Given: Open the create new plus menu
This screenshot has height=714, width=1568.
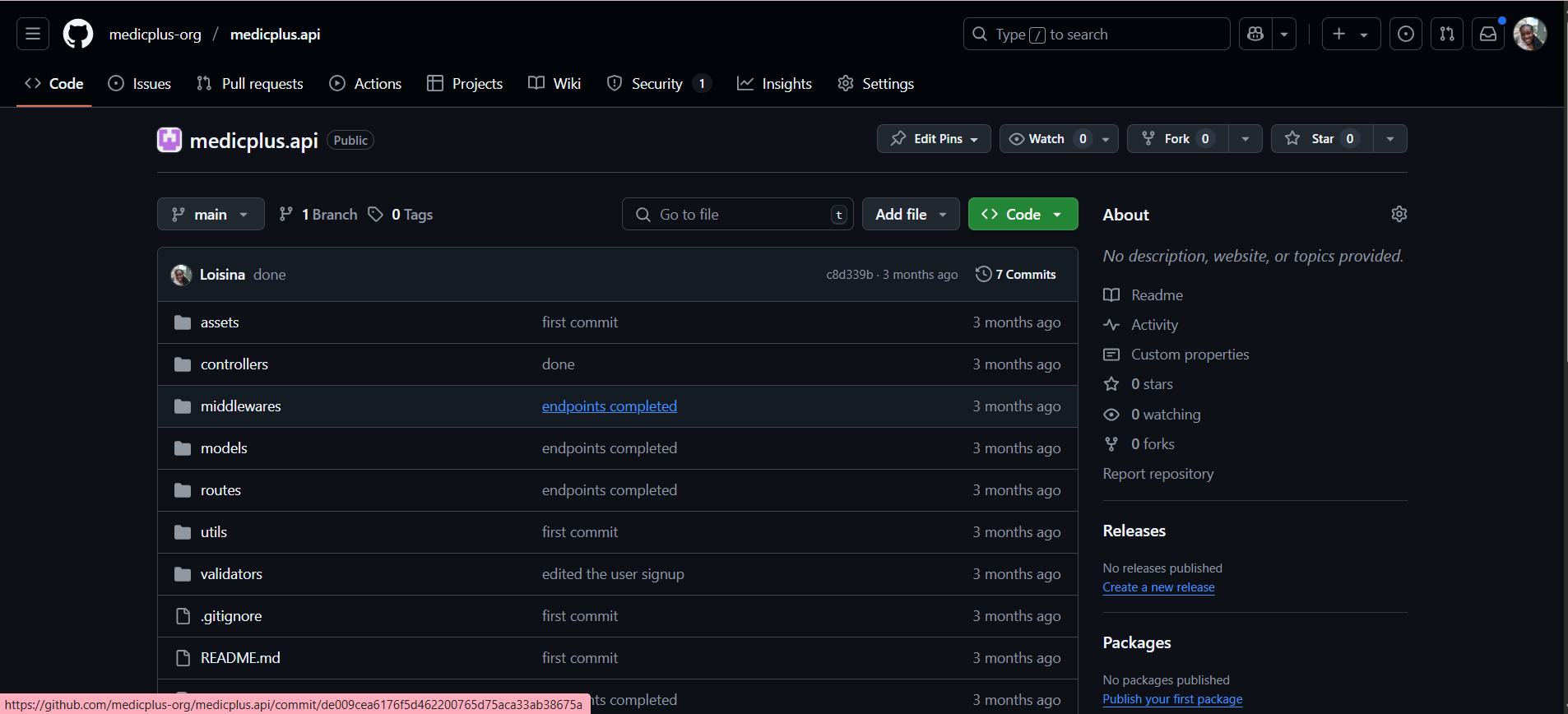Looking at the screenshot, I should 1351,34.
